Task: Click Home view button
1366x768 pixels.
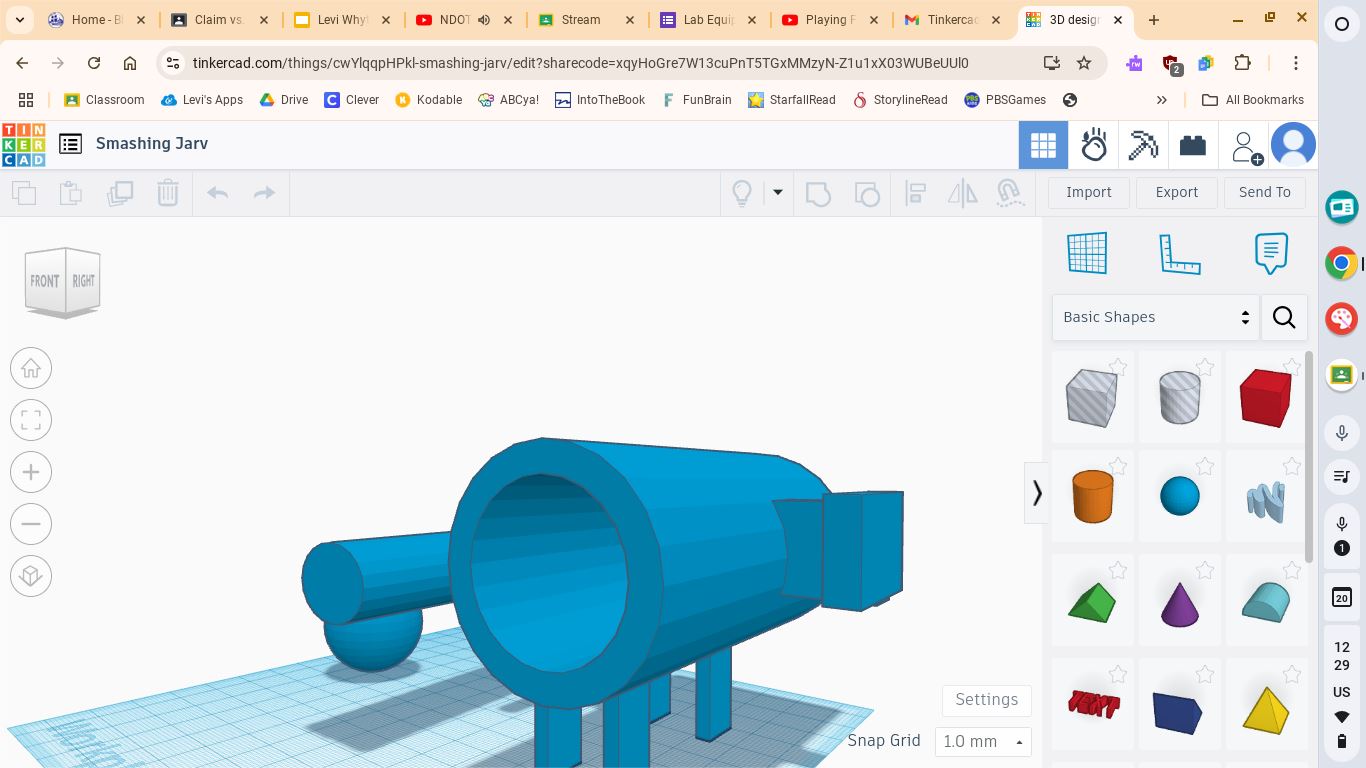Action: (31, 369)
